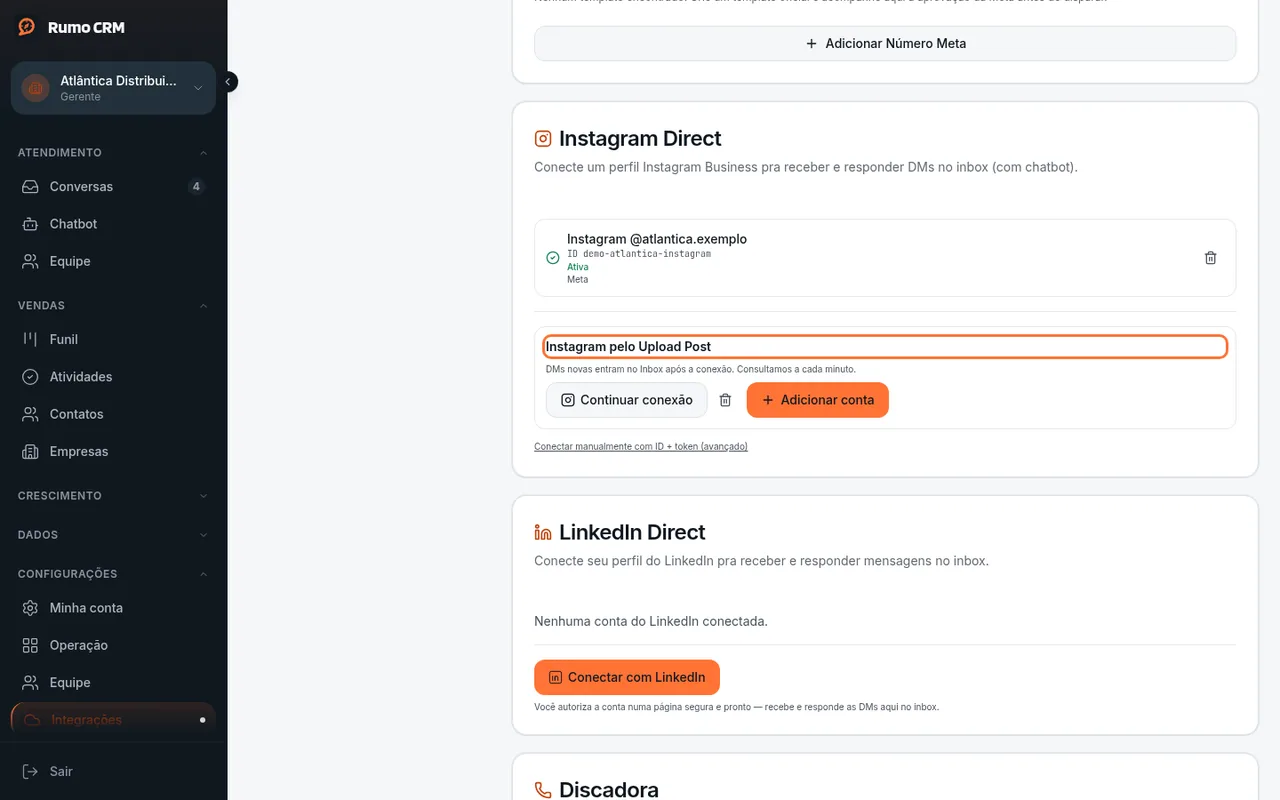Open the Funil page
Screen dimensions: 1280x800
pyautogui.click(x=113, y=340)
